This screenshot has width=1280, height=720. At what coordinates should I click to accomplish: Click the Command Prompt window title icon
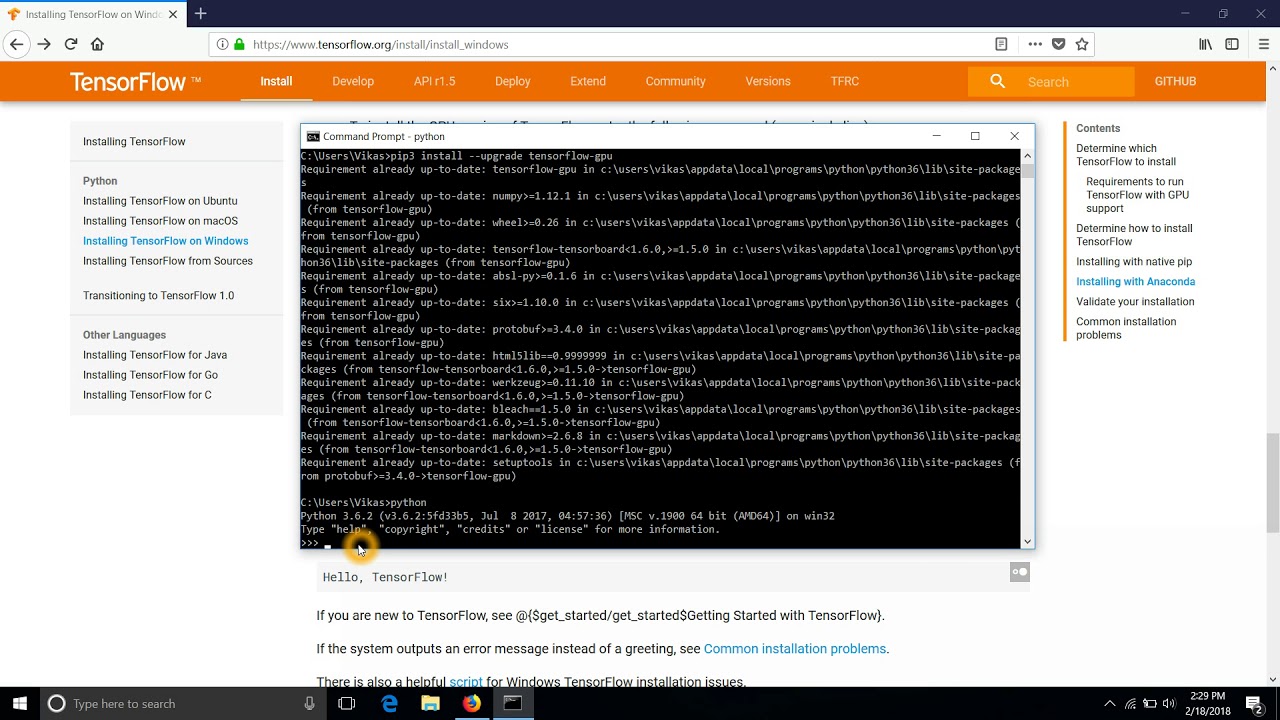click(x=313, y=136)
